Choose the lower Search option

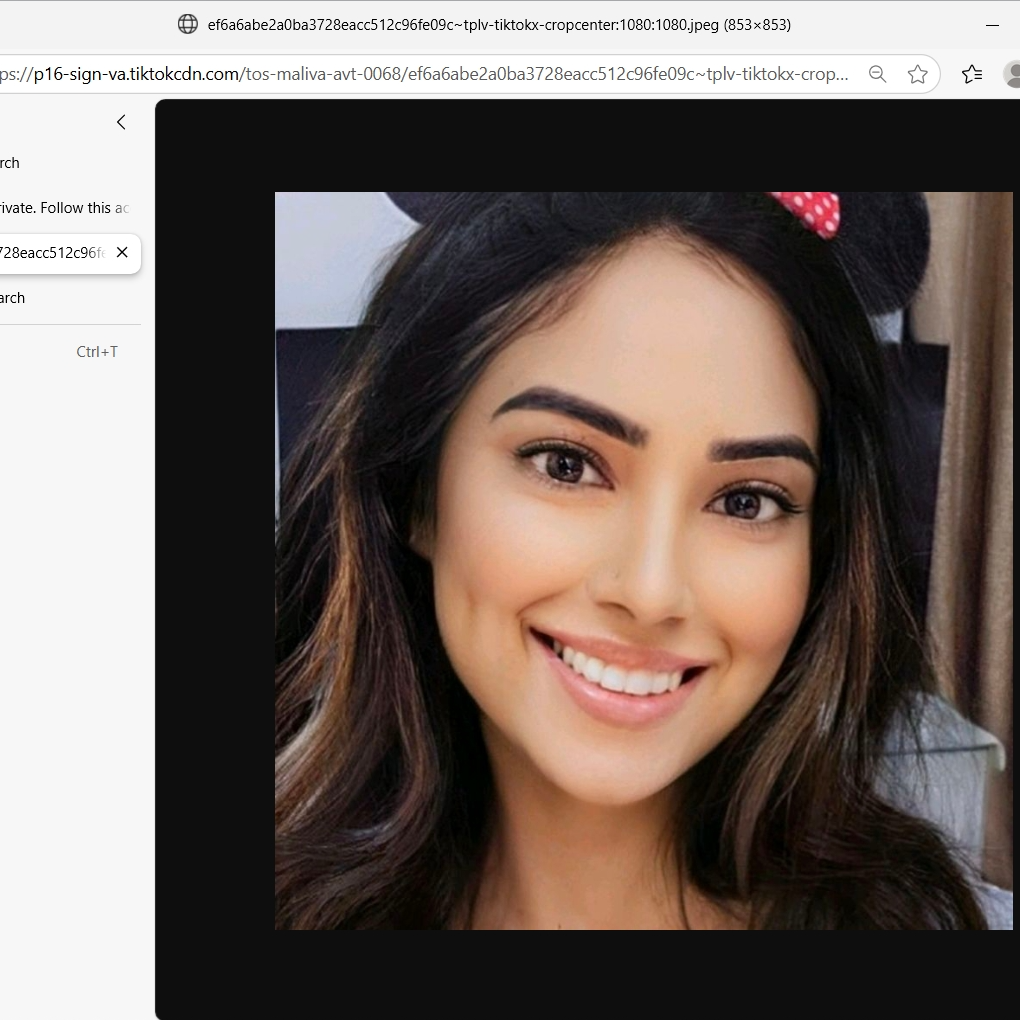13,297
